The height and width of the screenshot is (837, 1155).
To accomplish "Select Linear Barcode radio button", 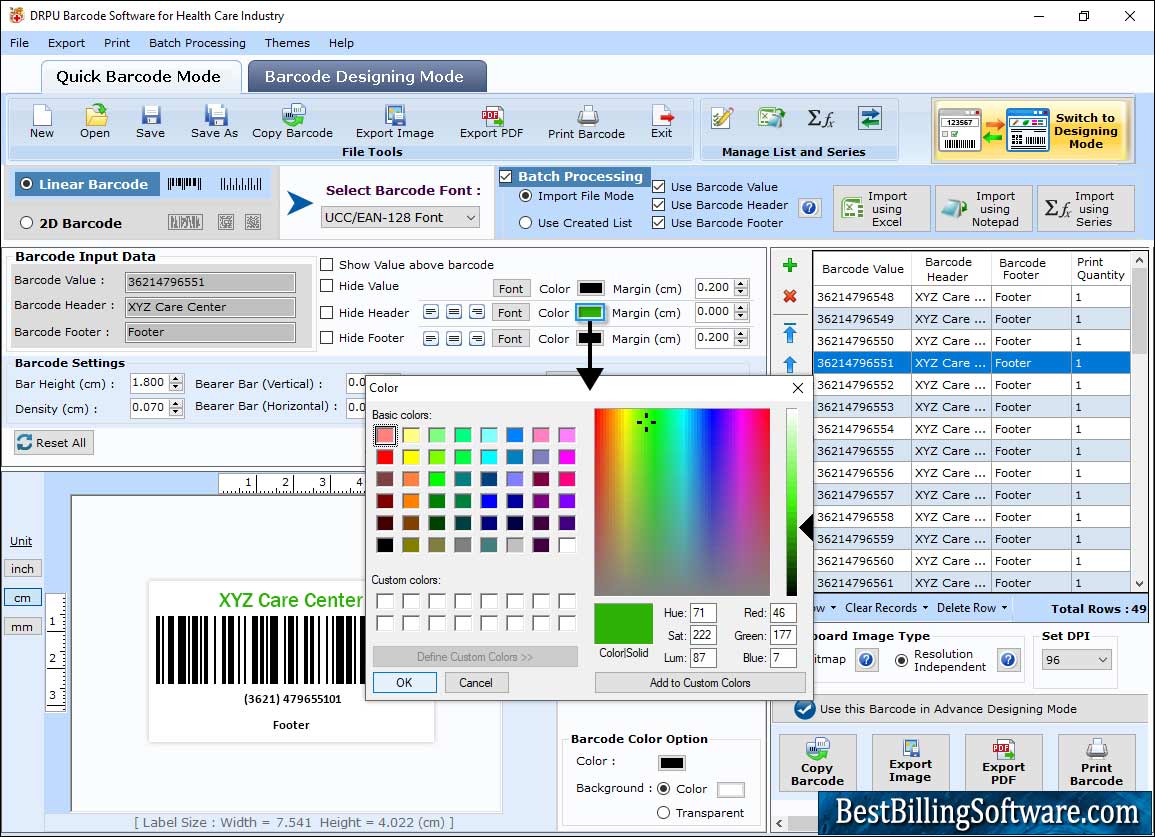I will [27, 184].
